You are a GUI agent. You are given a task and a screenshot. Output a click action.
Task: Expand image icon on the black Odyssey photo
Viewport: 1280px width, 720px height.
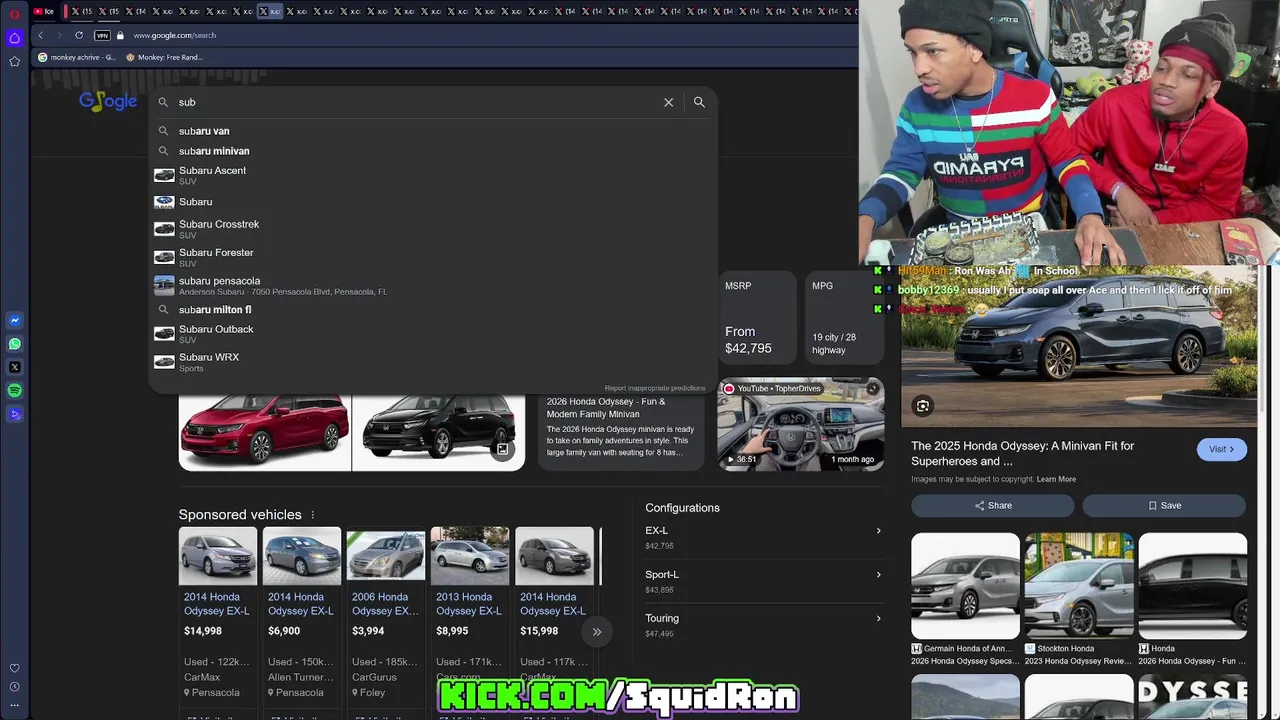(x=503, y=449)
